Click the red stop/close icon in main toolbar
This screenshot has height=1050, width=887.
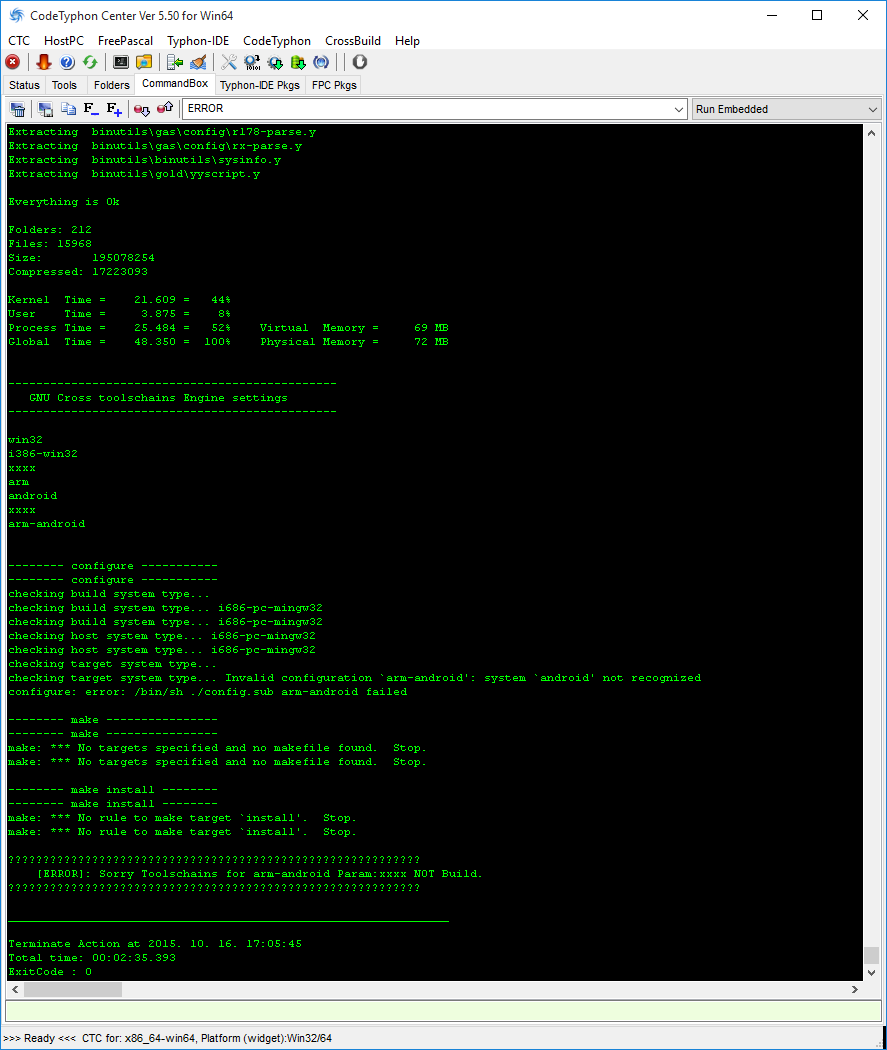pyautogui.click(x=13, y=62)
